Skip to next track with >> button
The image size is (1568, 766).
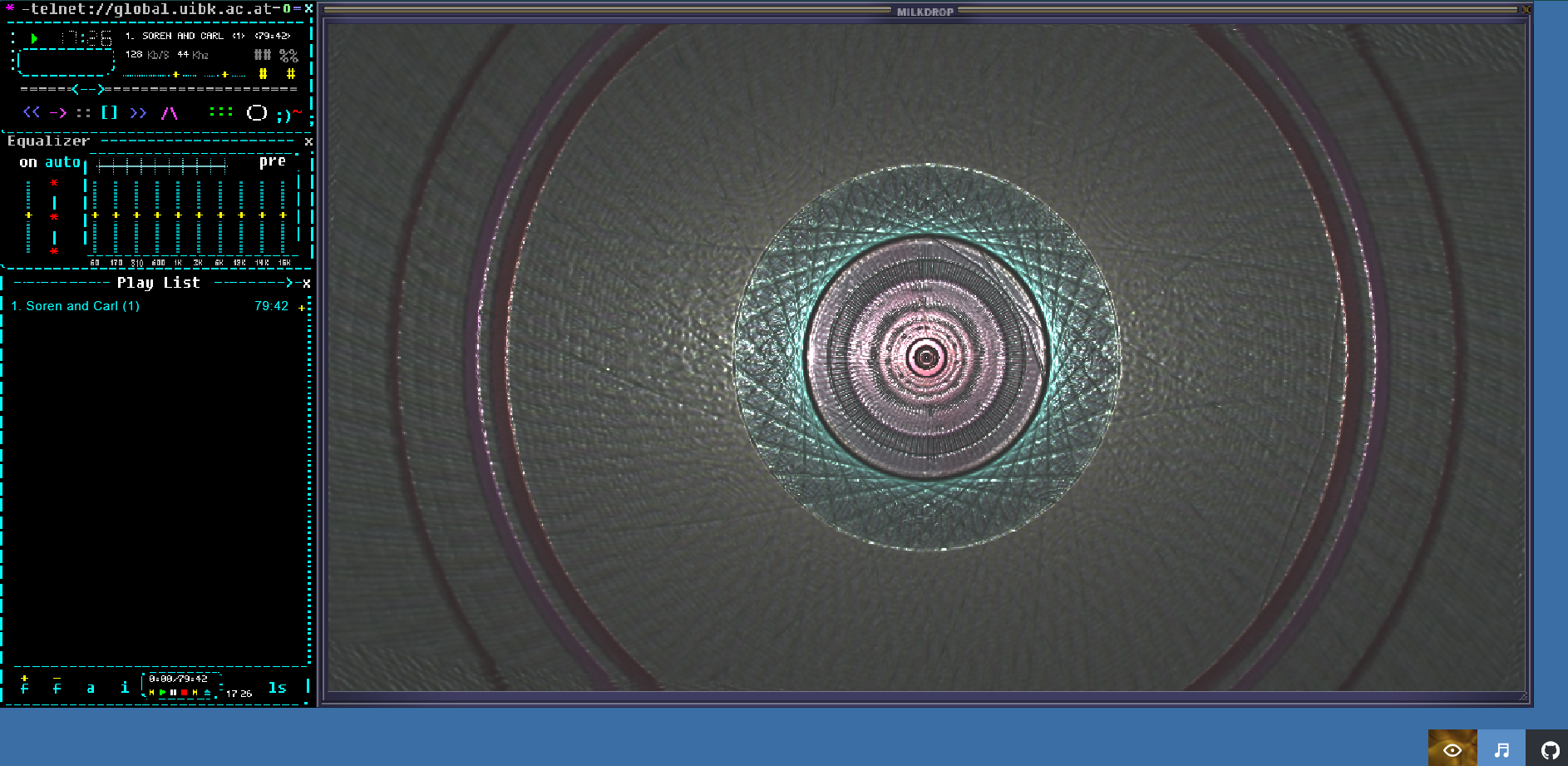point(138,112)
